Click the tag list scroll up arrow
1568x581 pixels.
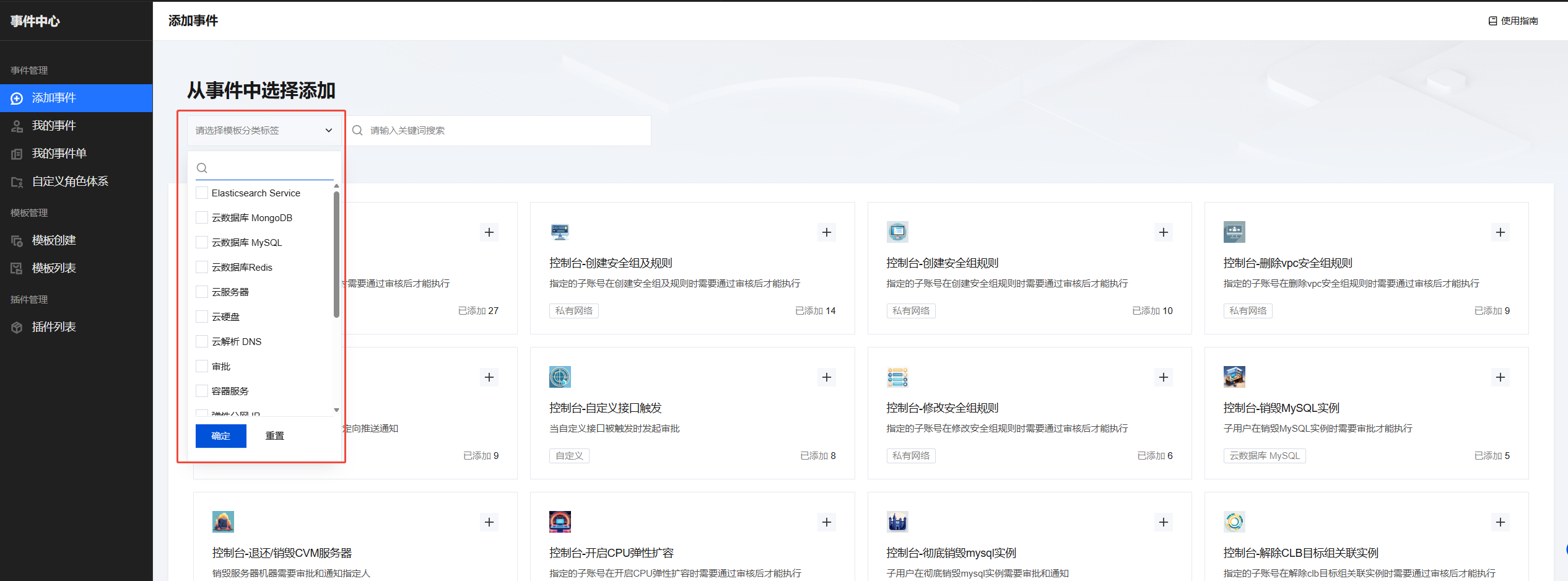336,186
